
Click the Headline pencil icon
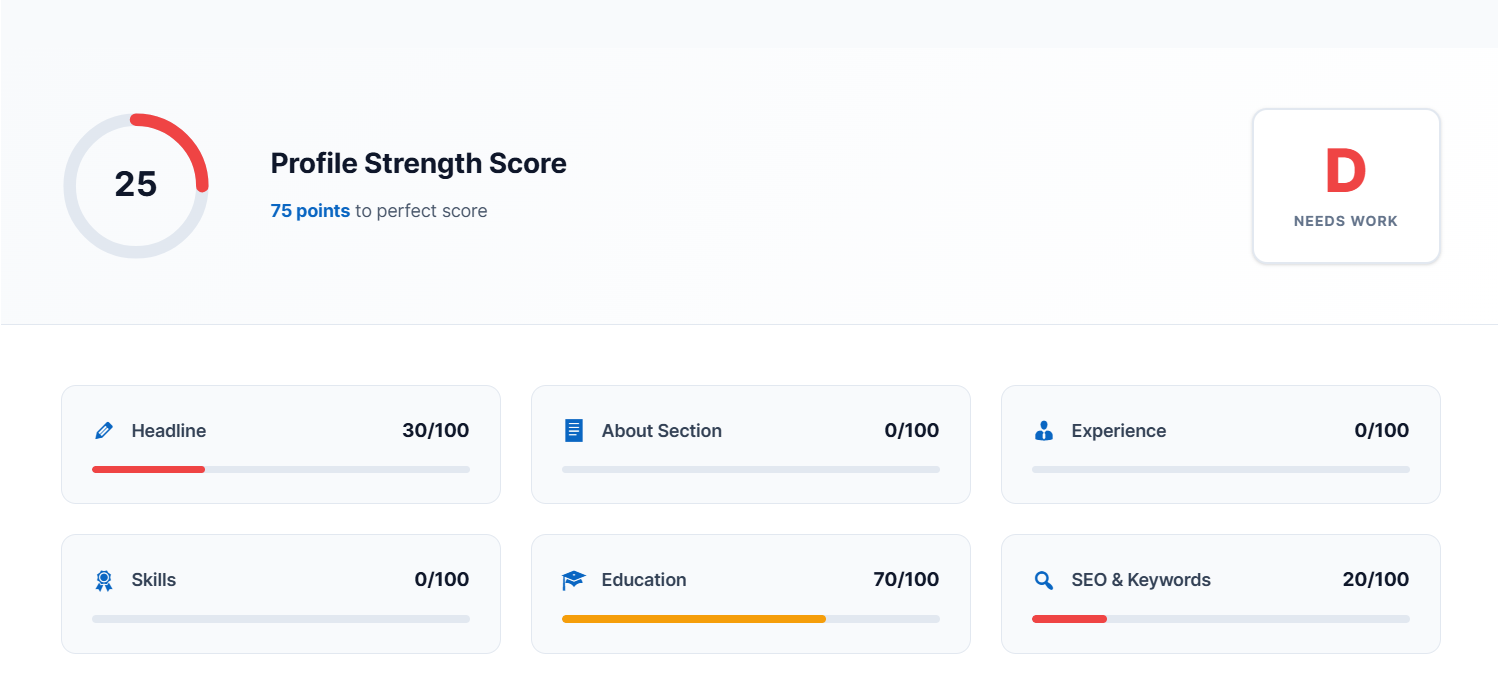103,431
